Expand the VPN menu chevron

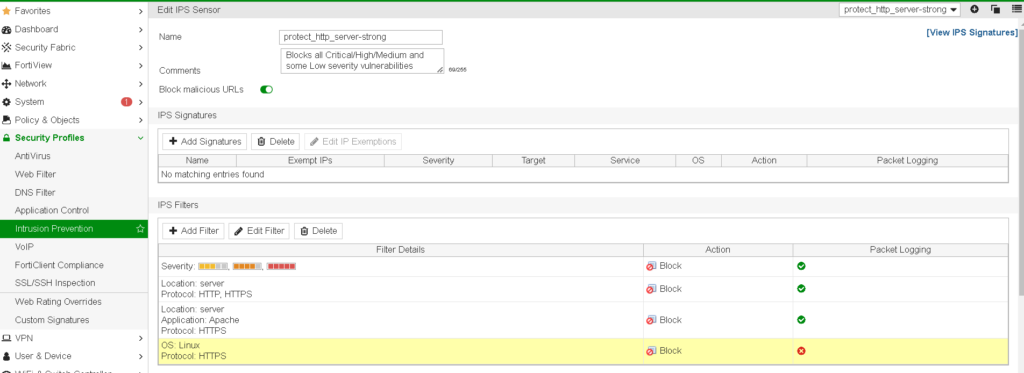point(141,338)
